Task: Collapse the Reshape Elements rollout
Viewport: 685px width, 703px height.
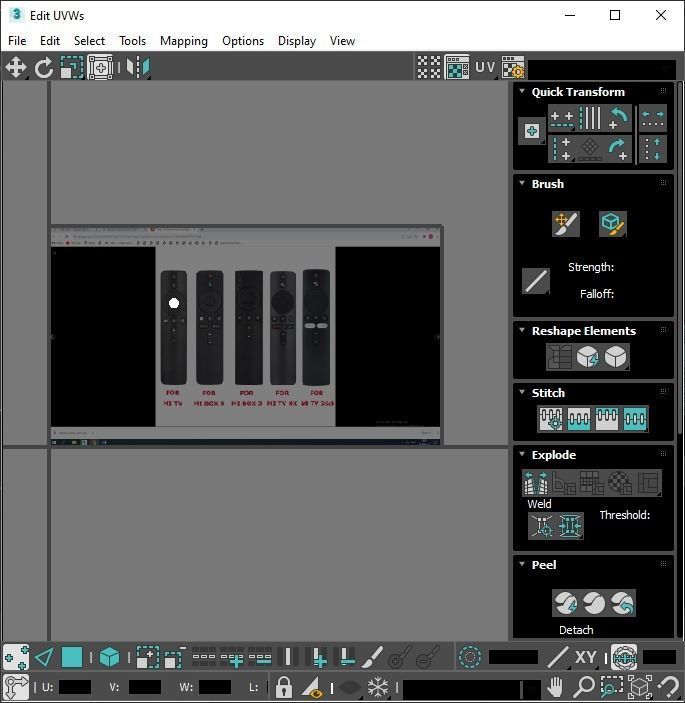Action: (x=522, y=330)
